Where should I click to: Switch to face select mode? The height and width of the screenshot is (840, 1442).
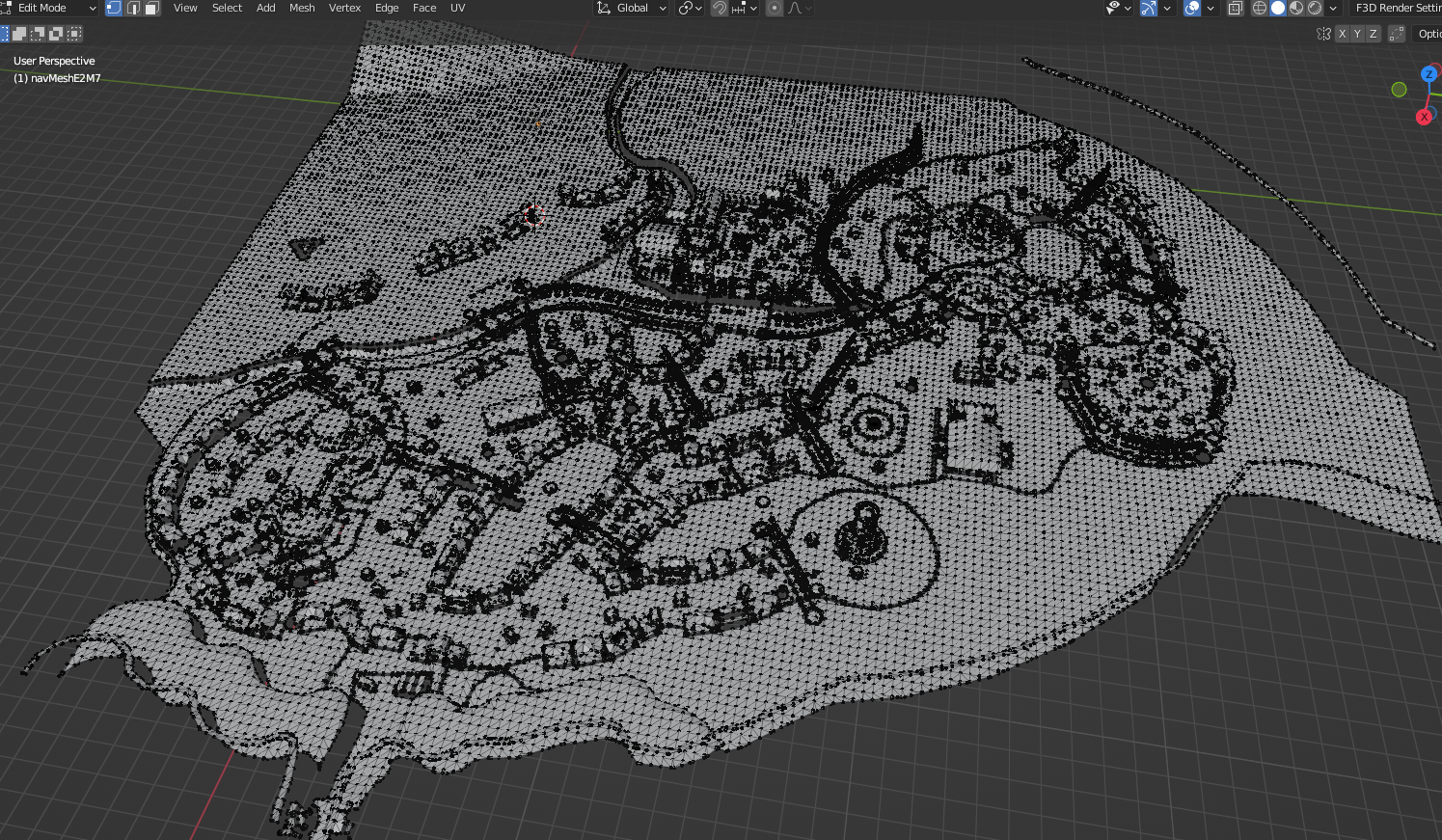(151, 8)
